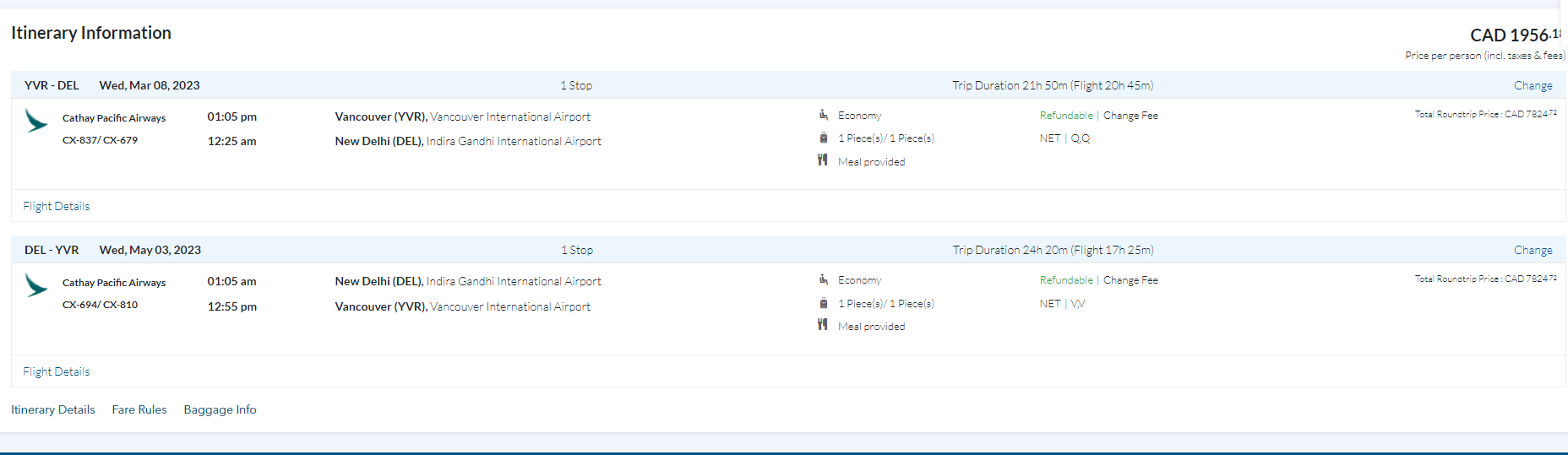Click Refundable label on return flight

(x=1066, y=280)
